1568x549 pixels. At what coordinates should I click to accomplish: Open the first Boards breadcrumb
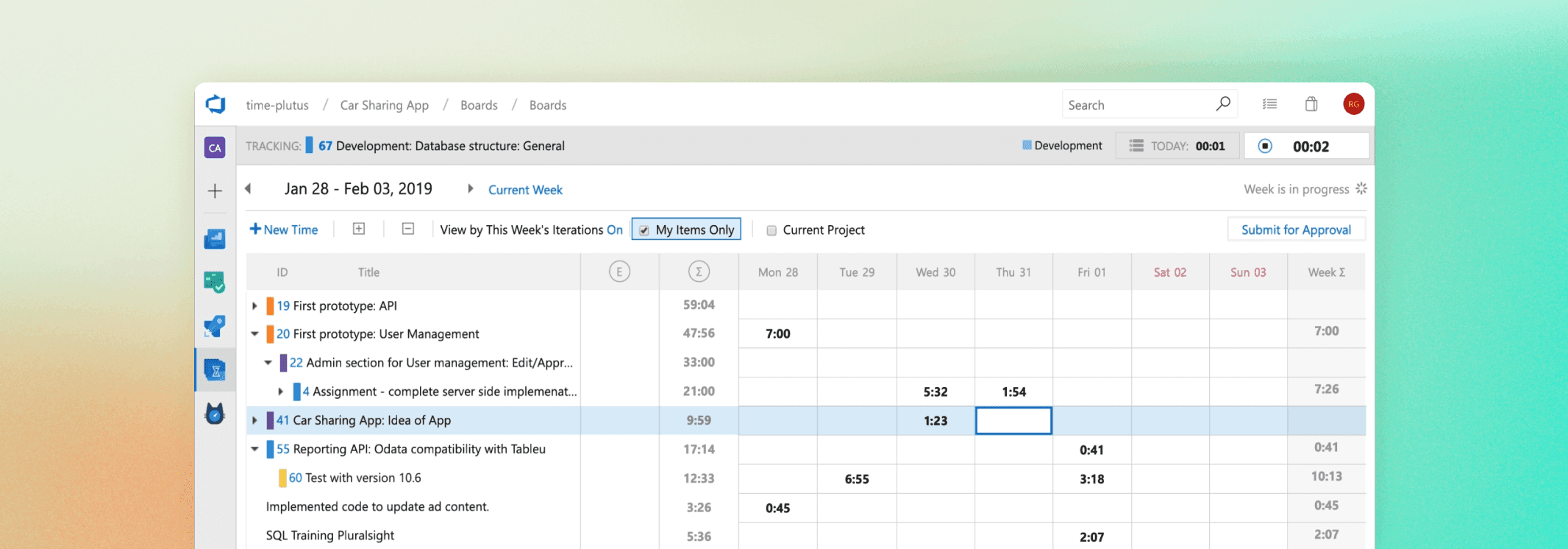(479, 105)
